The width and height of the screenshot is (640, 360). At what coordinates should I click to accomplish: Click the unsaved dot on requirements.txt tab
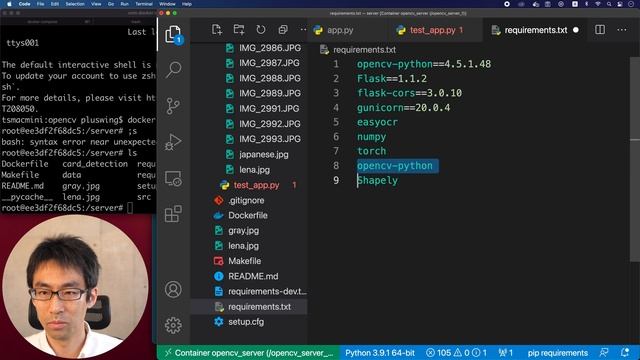(x=576, y=30)
